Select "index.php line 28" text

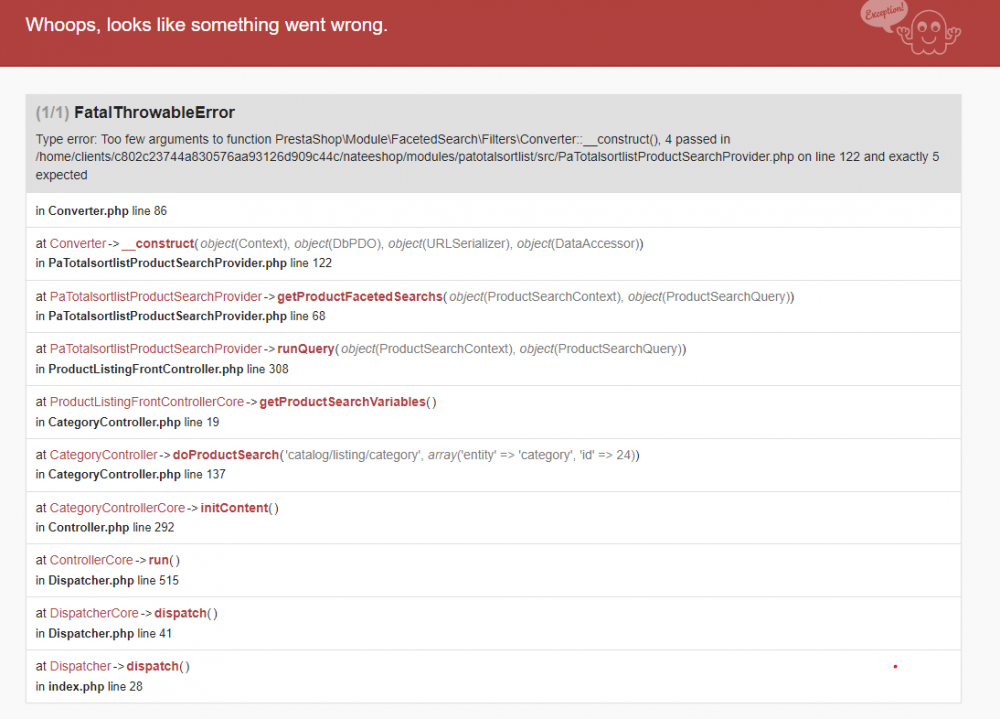coord(96,686)
